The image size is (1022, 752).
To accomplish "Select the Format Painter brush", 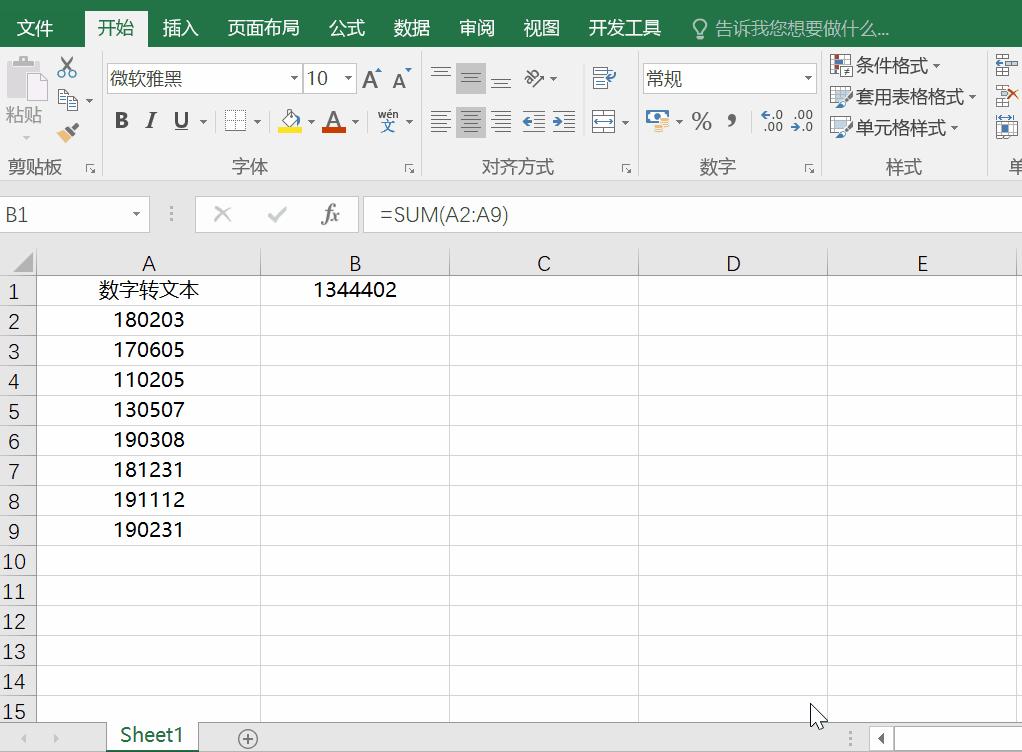I will pyautogui.click(x=68, y=132).
